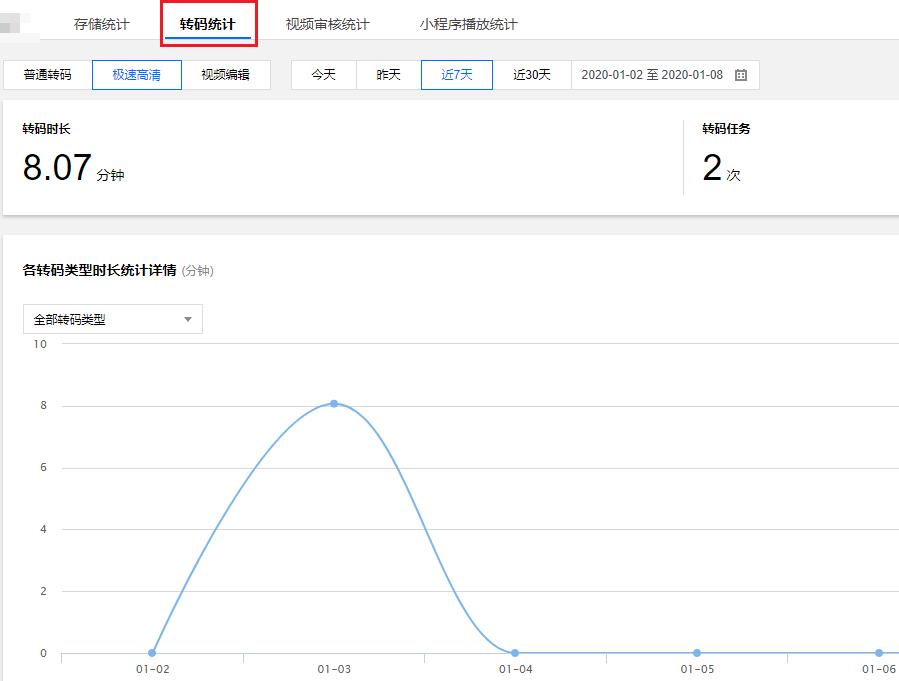The height and width of the screenshot is (681, 899).
Task: Click the 8.07 transcoding duration value
Action: coord(57,167)
